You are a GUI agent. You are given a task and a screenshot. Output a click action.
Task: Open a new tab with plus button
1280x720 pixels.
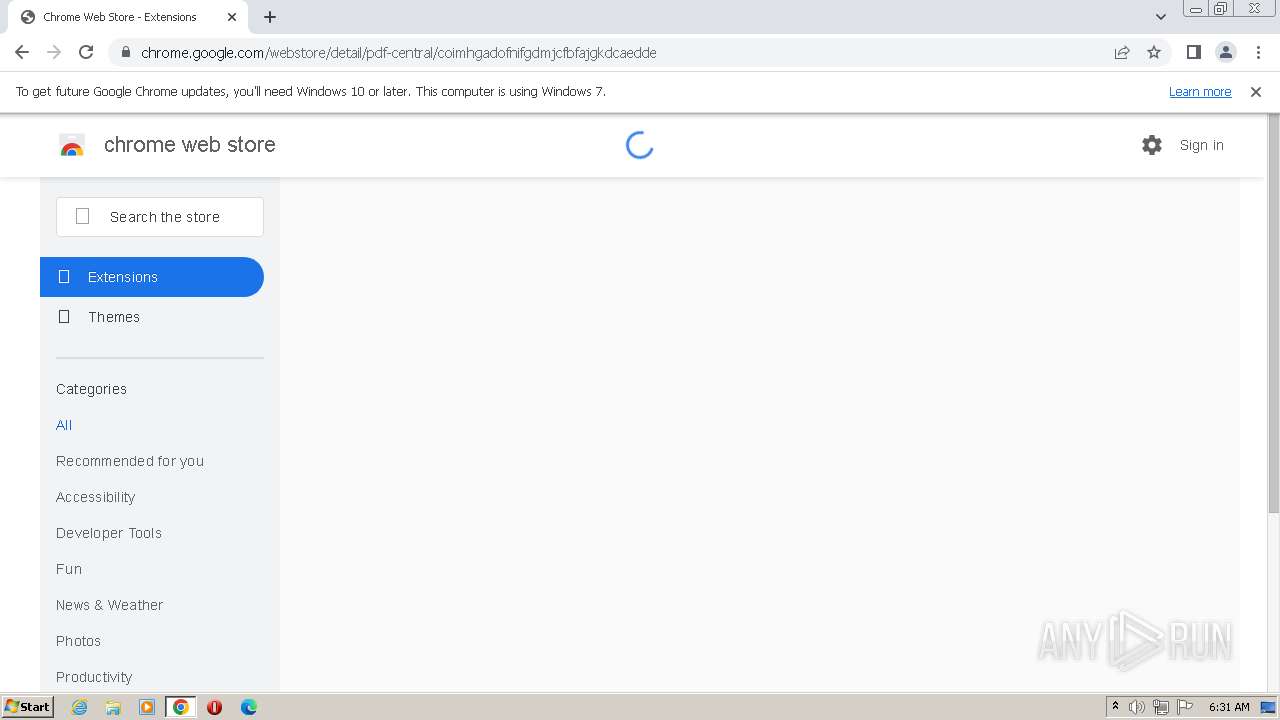270,17
